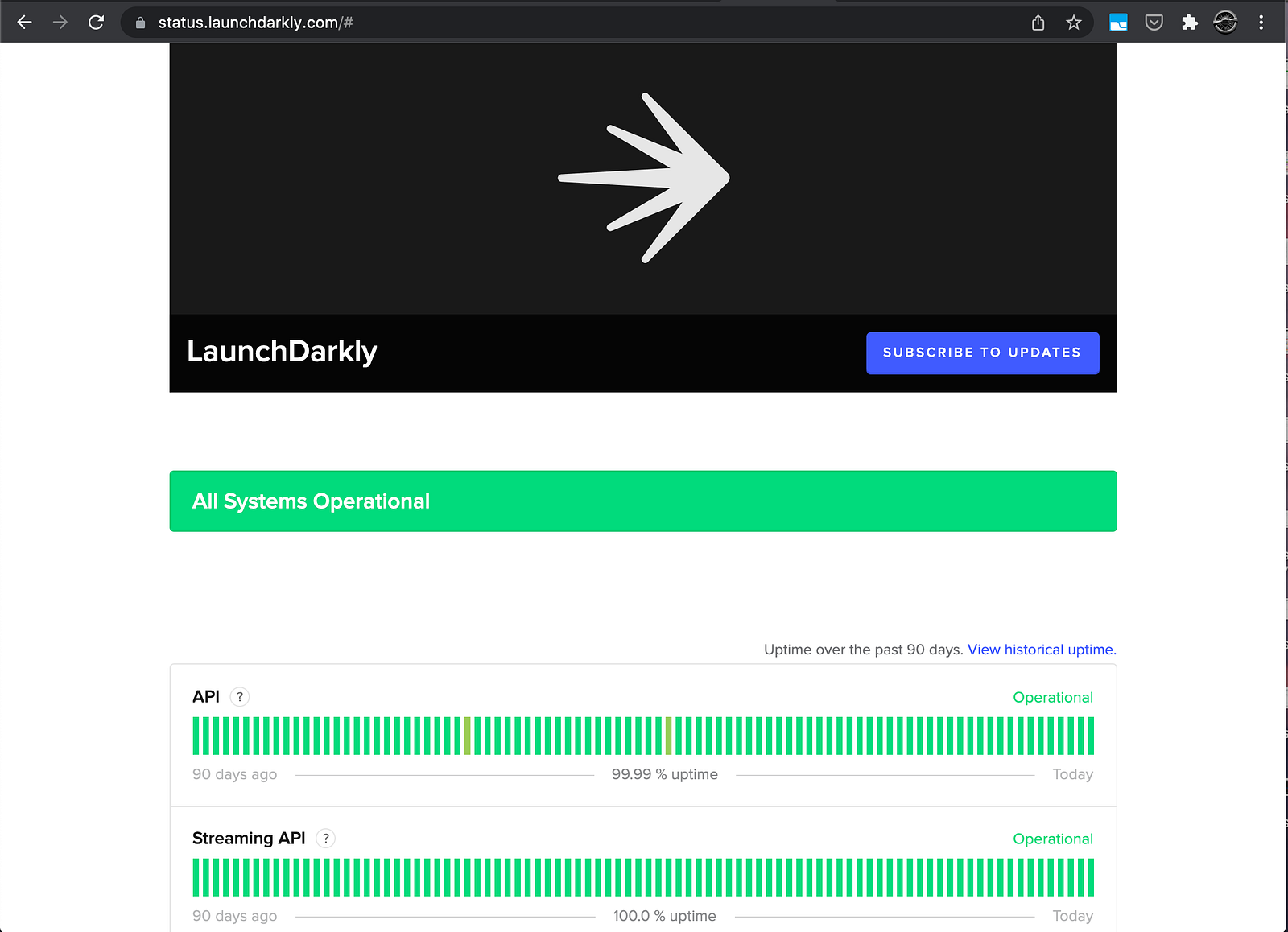
Task: Open the View historical uptime link
Action: point(1042,650)
